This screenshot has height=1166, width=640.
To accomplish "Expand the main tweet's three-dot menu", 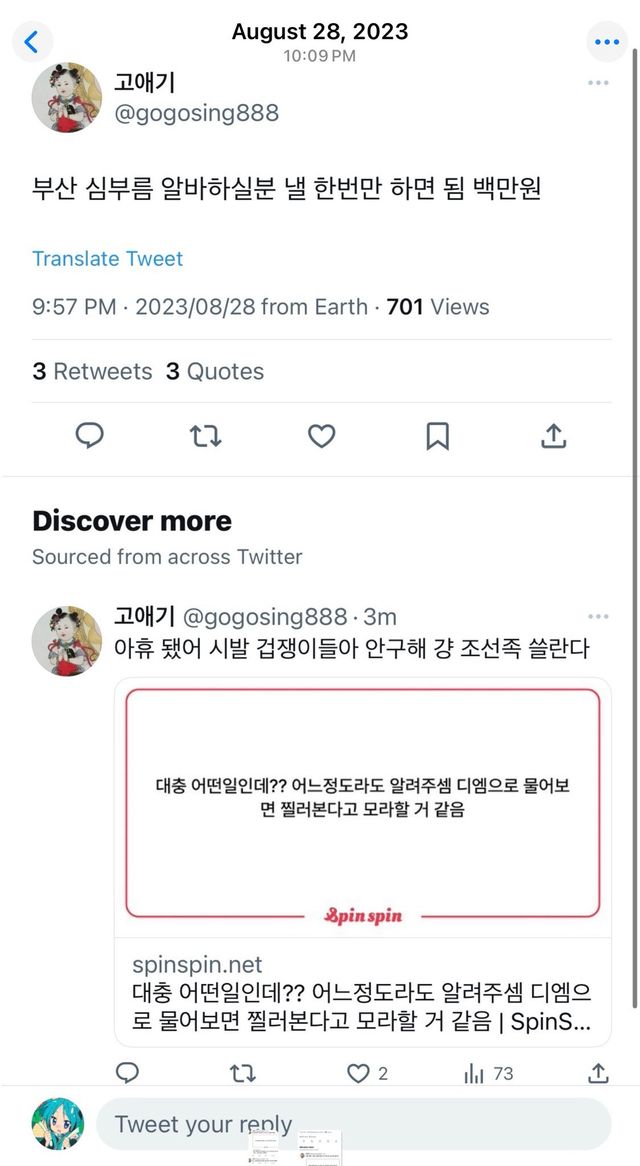I will 598,83.
